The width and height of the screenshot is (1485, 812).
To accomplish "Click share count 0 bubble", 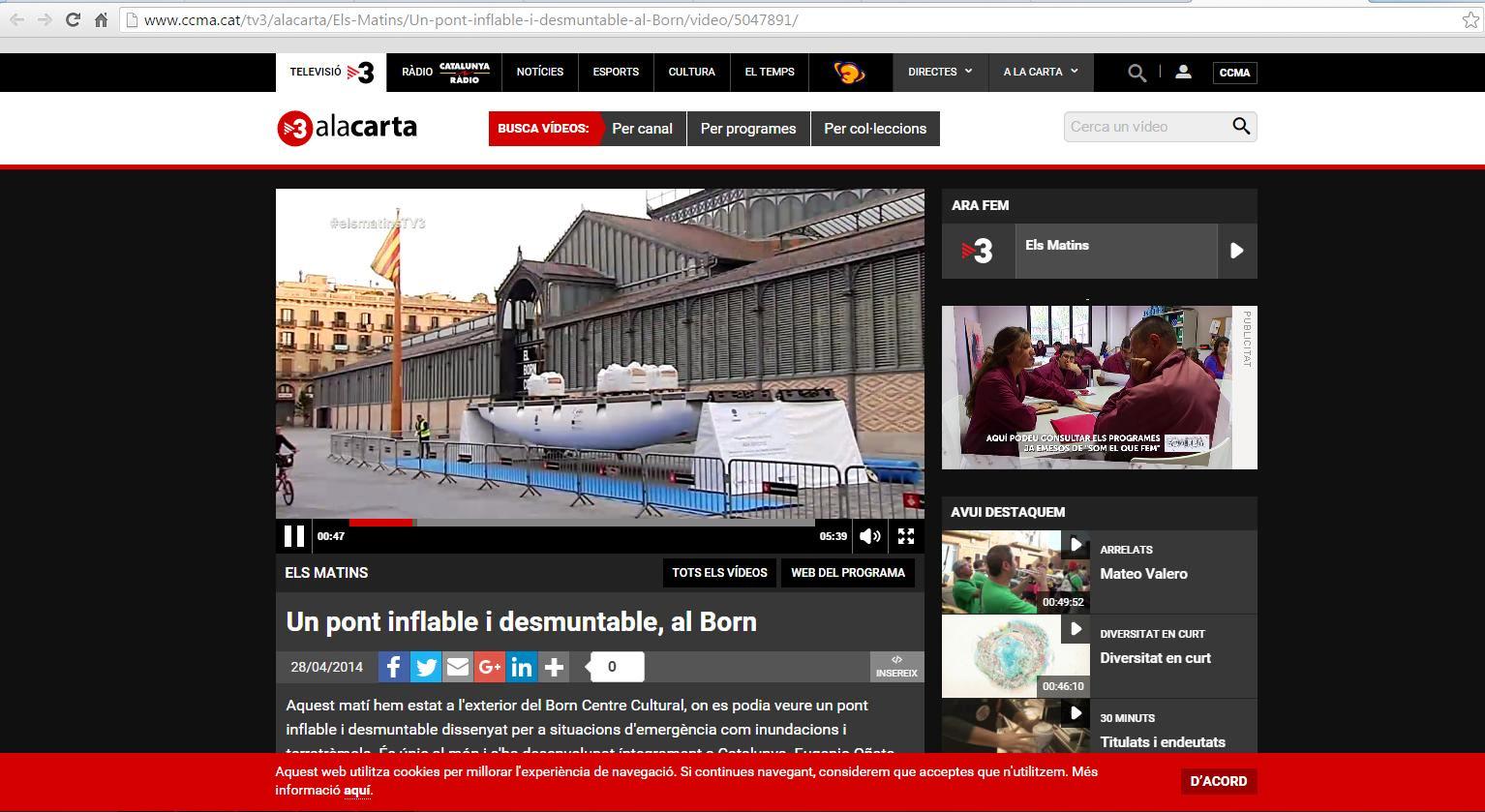I will tap(615, 667).
